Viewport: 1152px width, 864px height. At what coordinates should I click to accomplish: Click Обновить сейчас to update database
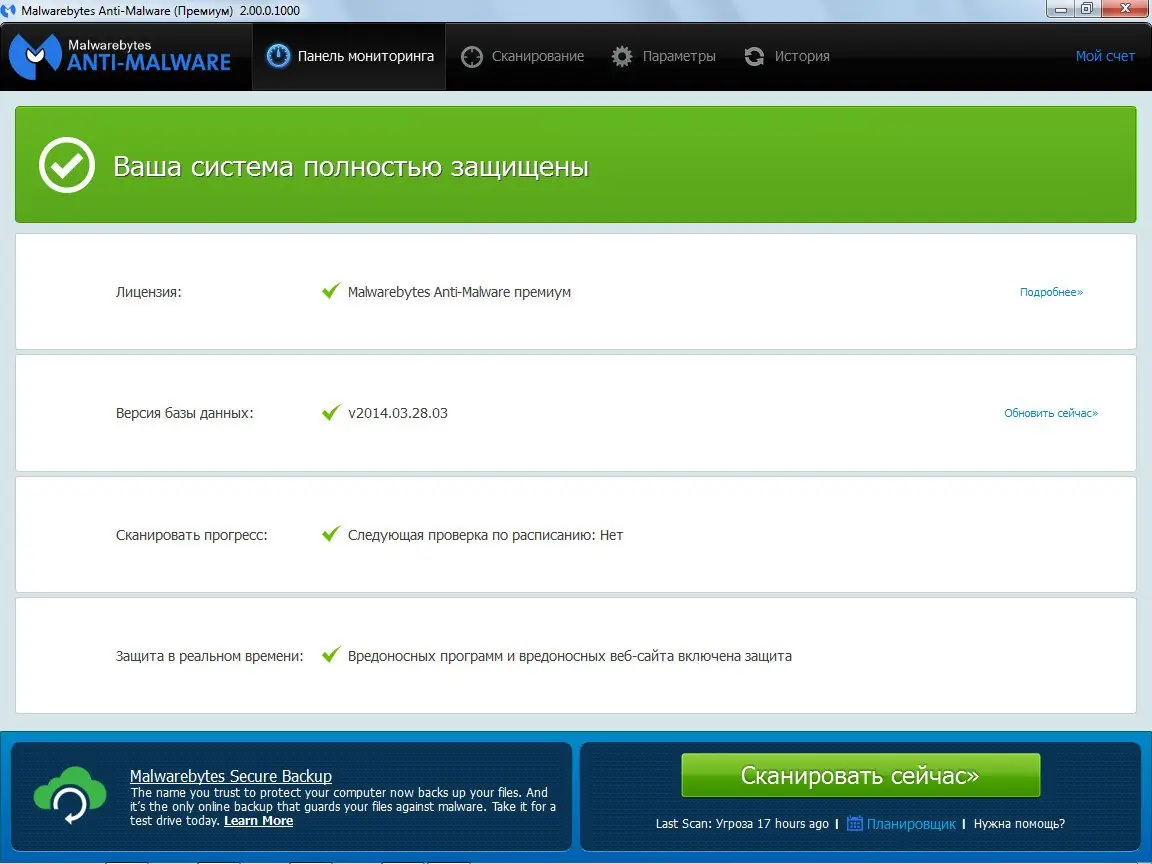coord(1051,414)
